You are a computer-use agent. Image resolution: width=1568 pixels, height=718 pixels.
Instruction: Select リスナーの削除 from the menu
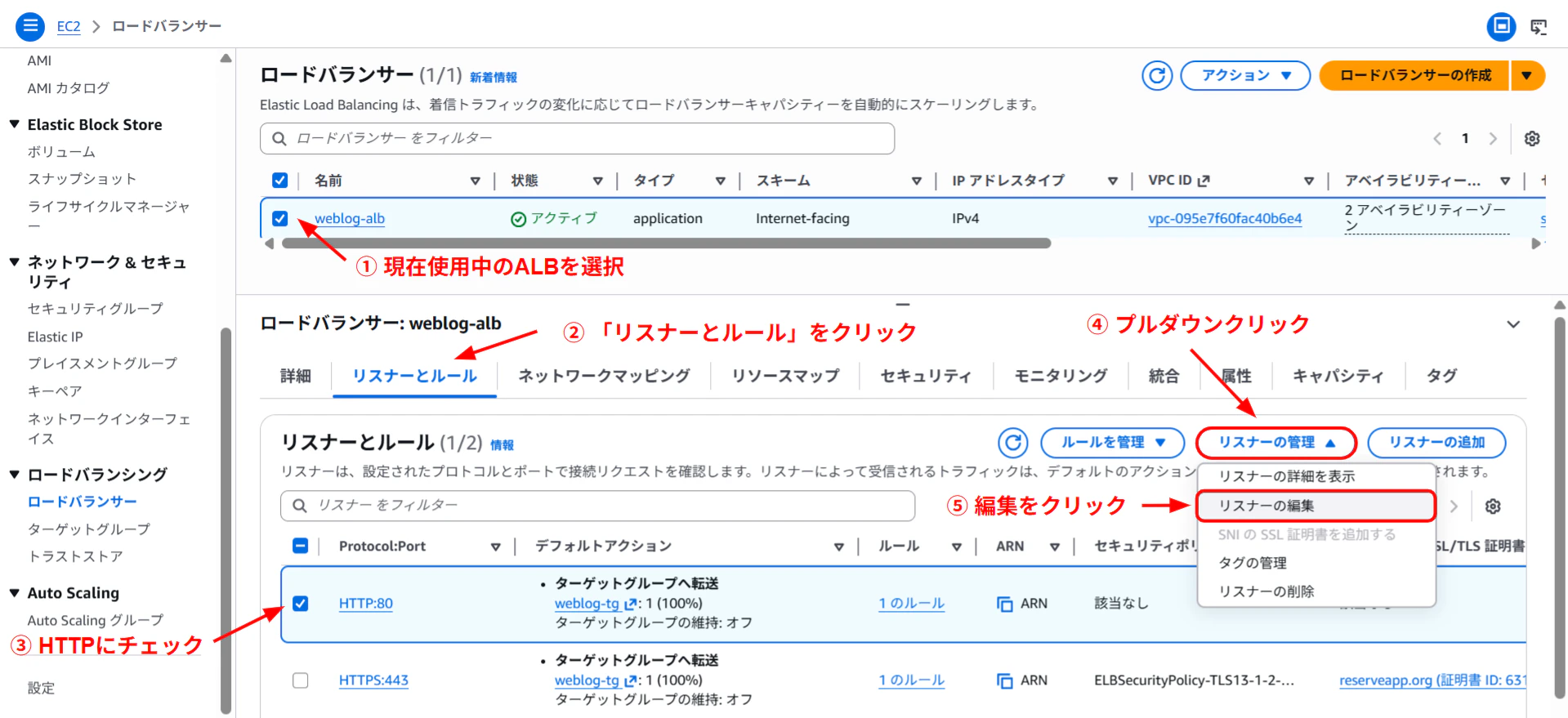click(1316, 592)
